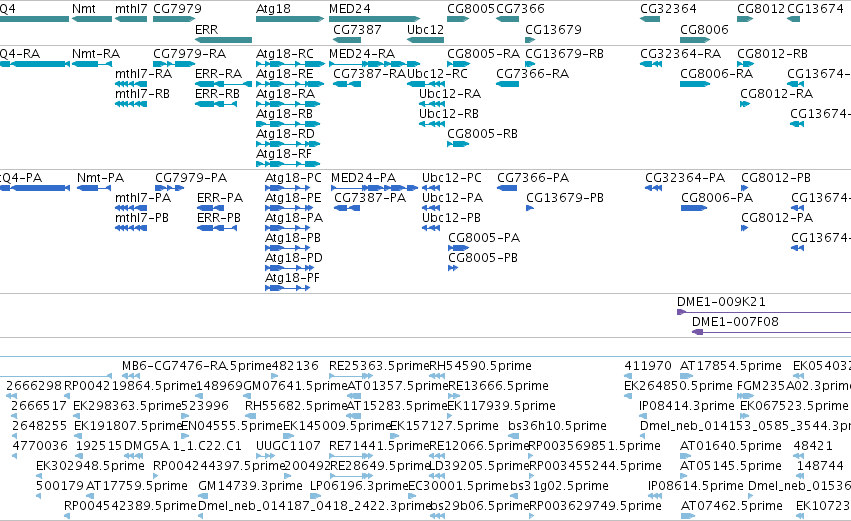The width and height of the screenshot is (851, 521).
Task: Select the Atg18 gene bar
Action: [290, 19]
